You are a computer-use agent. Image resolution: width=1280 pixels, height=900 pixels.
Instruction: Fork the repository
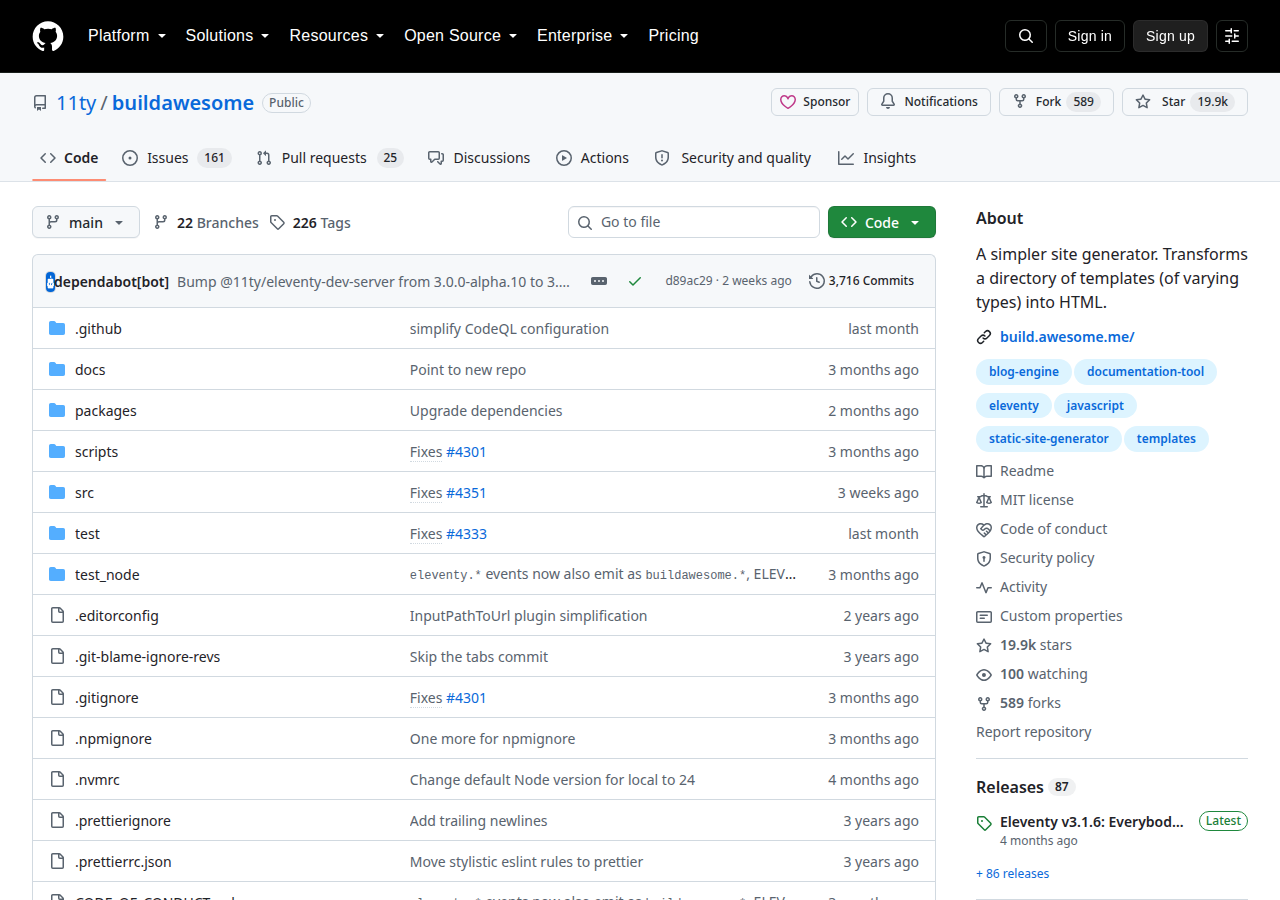pyautogui.click(x=1056, y=102)
